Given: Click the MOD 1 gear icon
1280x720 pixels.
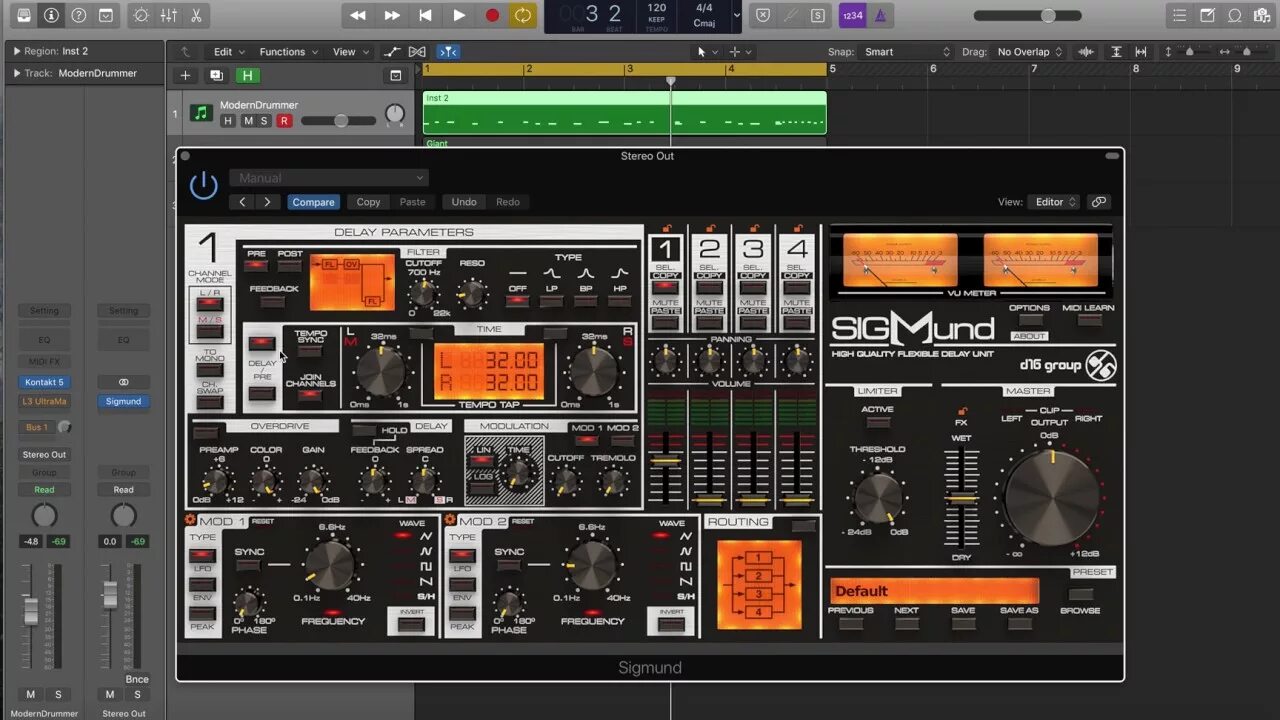Looking at the screenshot, I should [190, 520].
